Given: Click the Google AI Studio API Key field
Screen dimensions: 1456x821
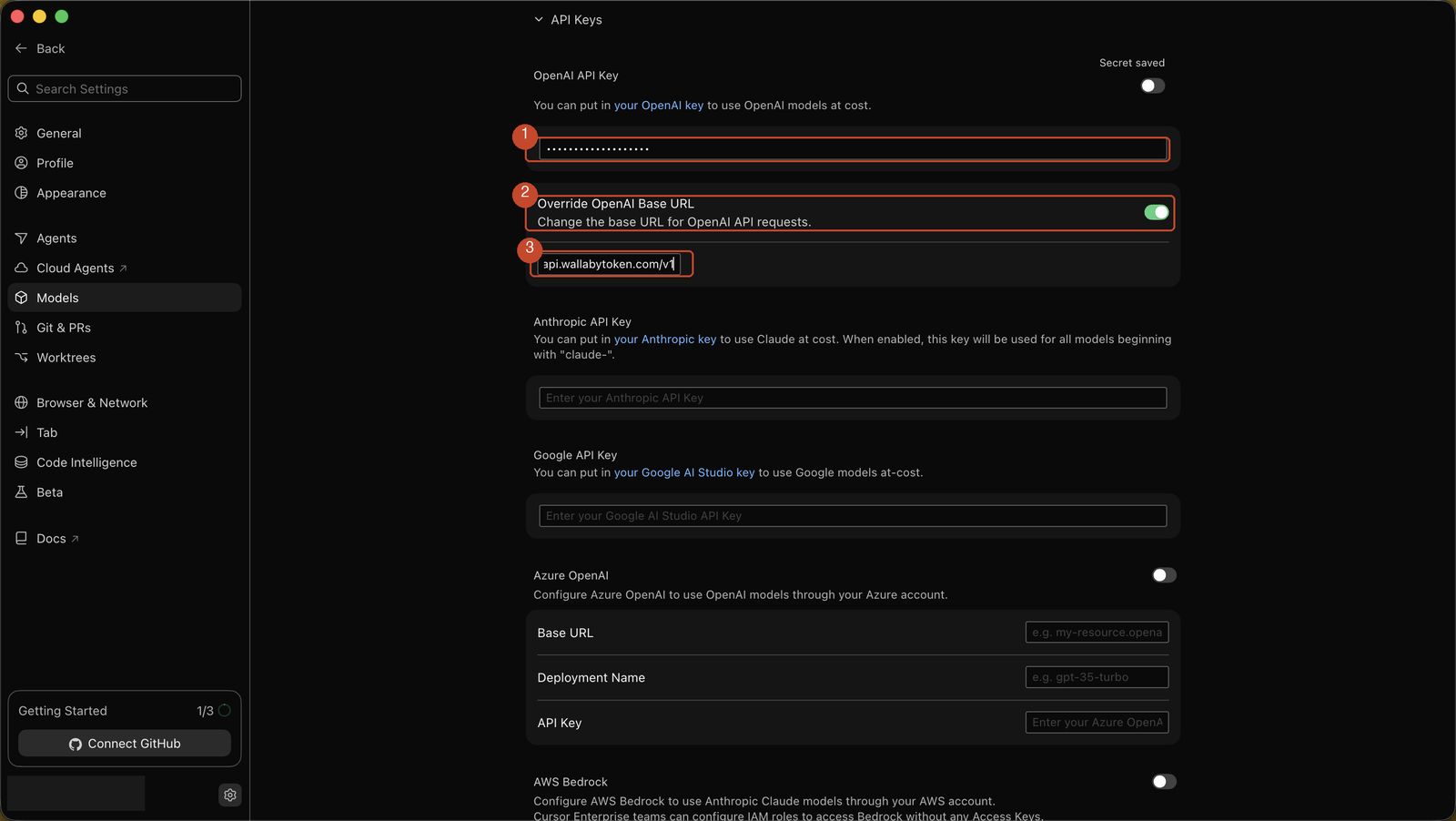Looking at the screenshot, I should [x=853, y=516].
